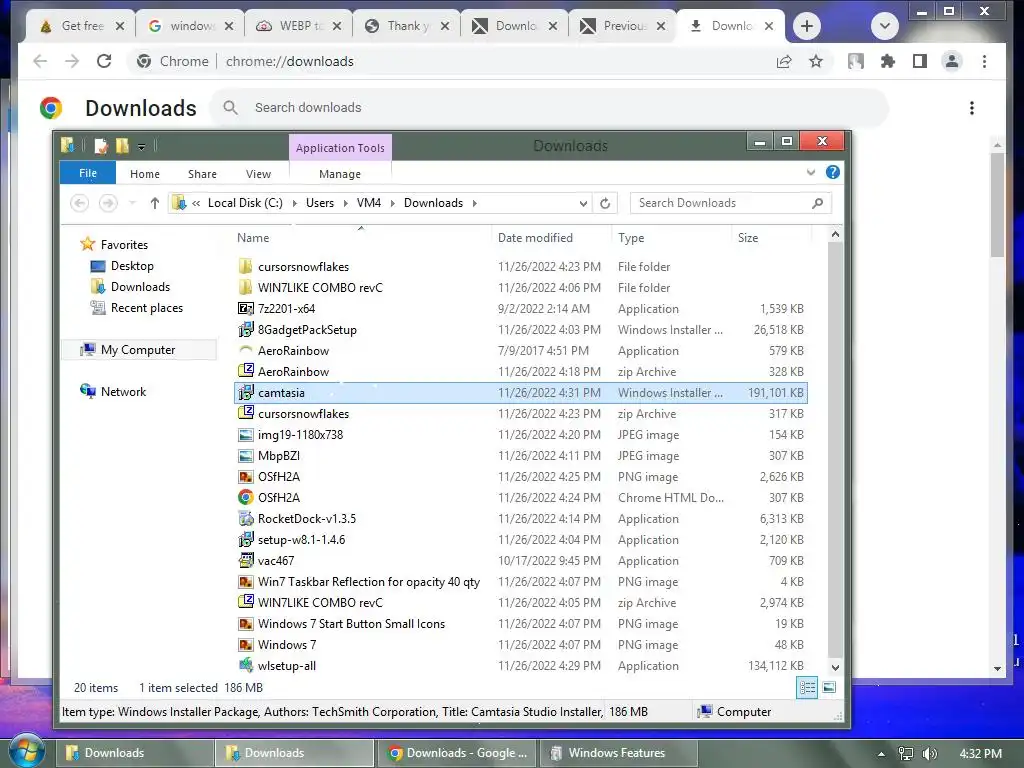Click the 8GadgetPackSetup installer icon
The height and width of the screenshot is (768, 1024).
tap(246, 330)
